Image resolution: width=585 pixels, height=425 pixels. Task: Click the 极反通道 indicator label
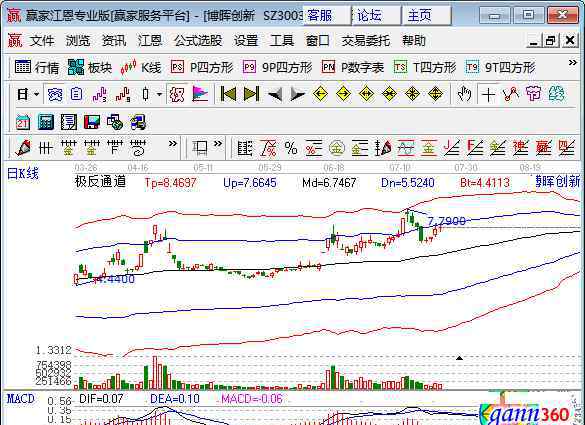(x=100, y=182)
